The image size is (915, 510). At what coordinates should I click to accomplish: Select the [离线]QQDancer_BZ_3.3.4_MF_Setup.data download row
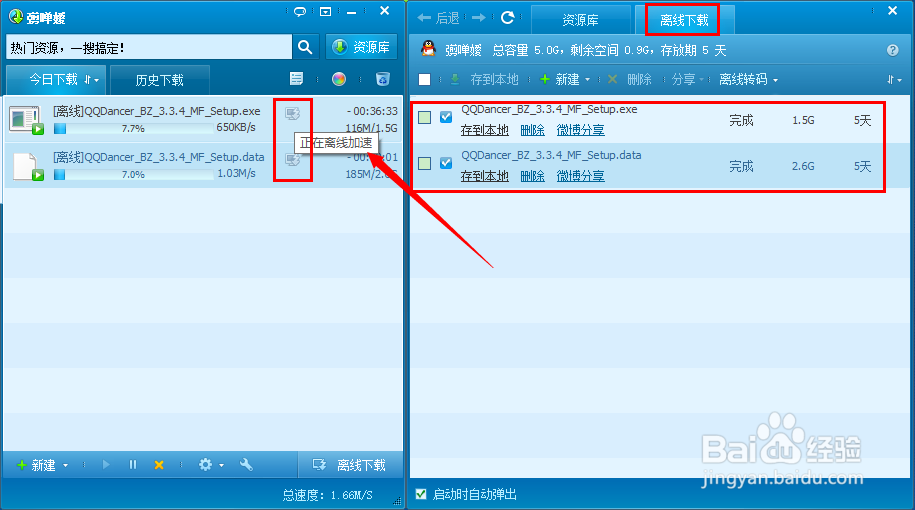click(x=203, y=165)
